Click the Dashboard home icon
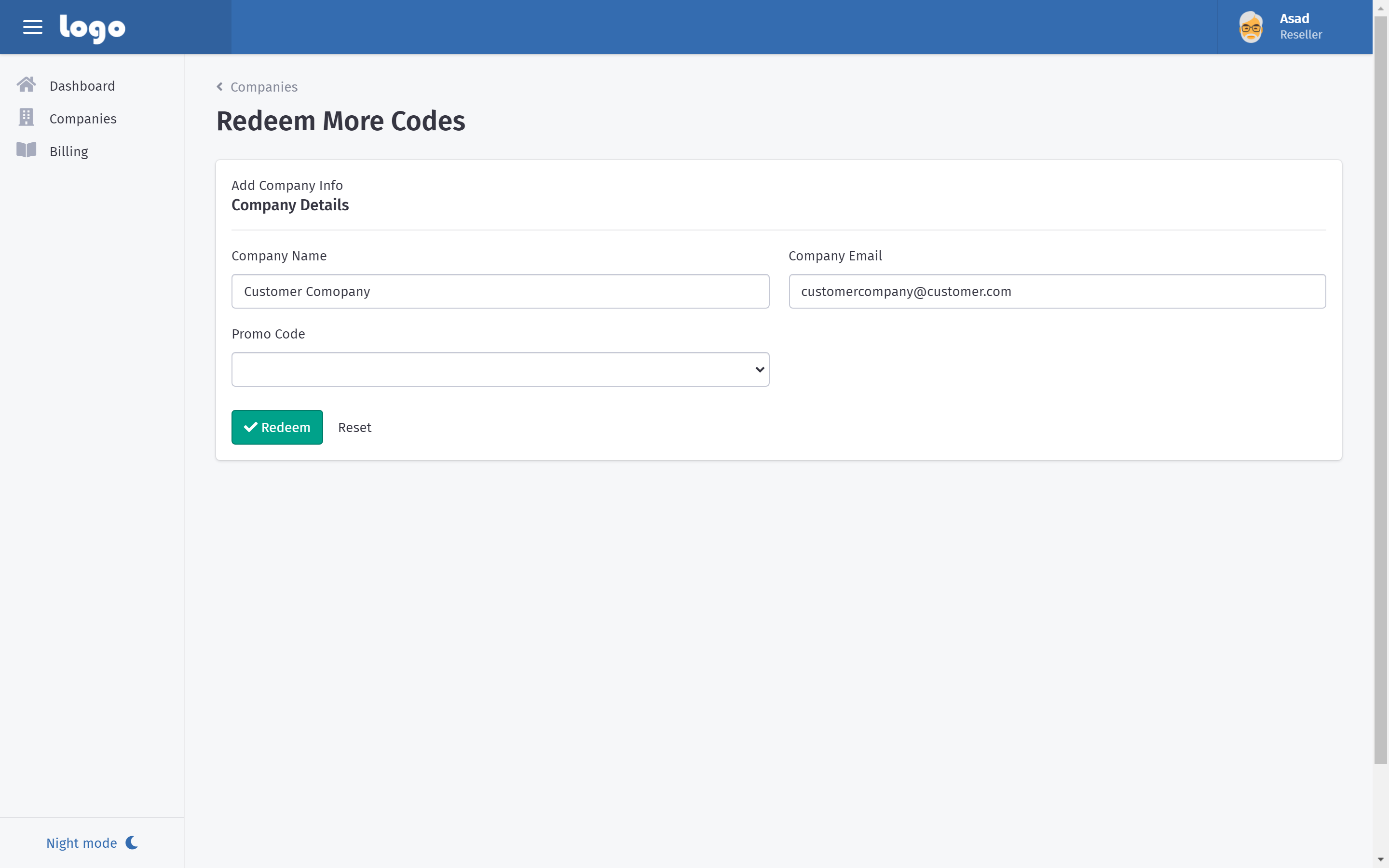 point(27,85)
